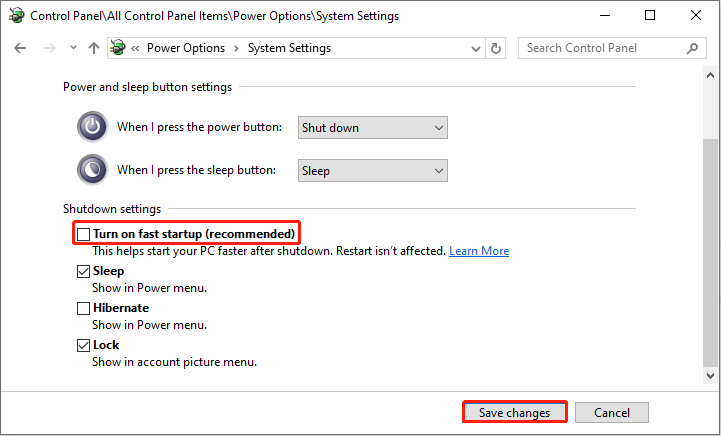This screenshot has height=436, width=721.
Task: Click the sleep button moon icon
Action: click(x=92, y=170)
